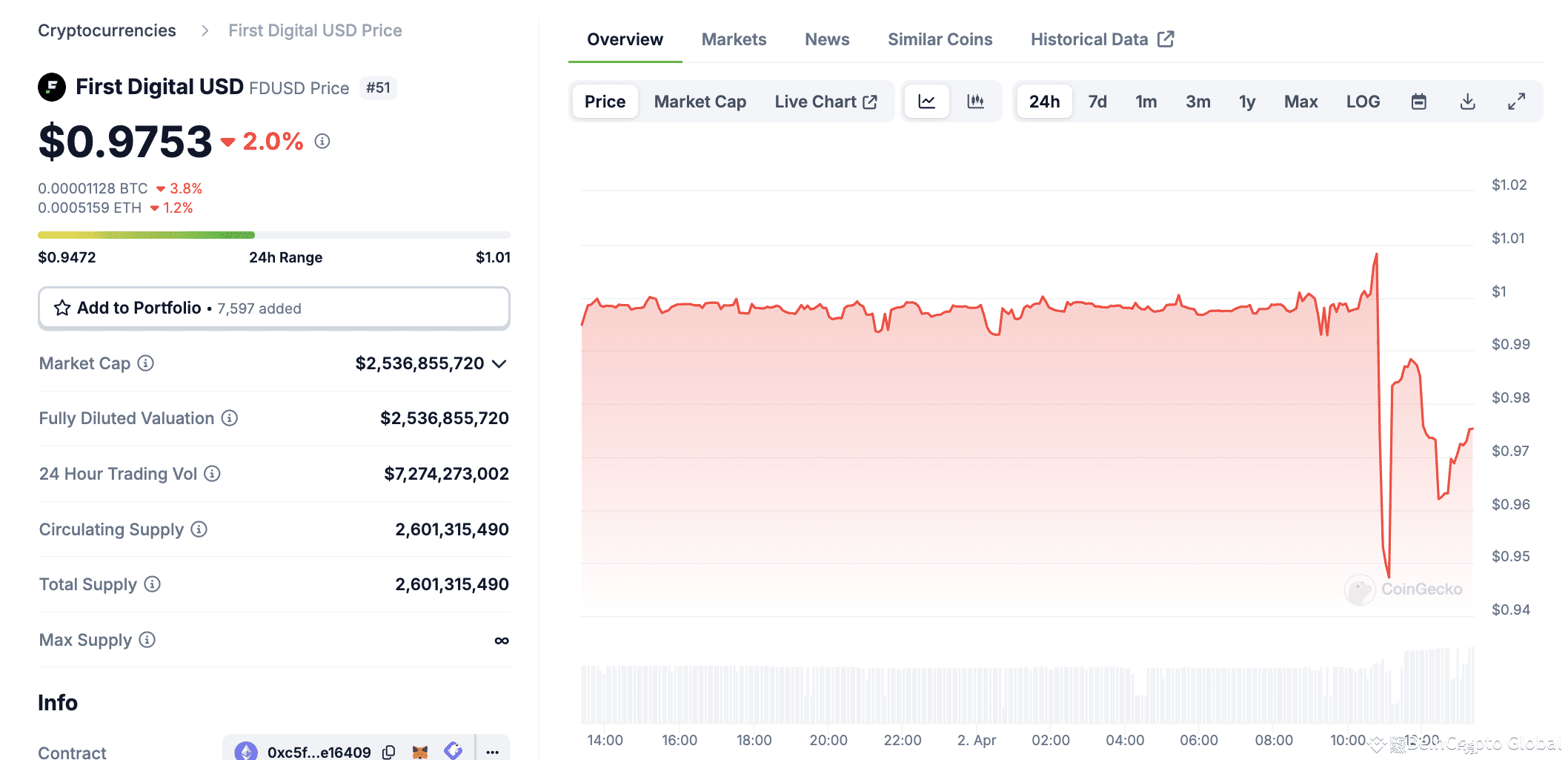Copy the FDUSD contract address
This screenshot has width=1568, height=760.
click(x=388, y=751)
